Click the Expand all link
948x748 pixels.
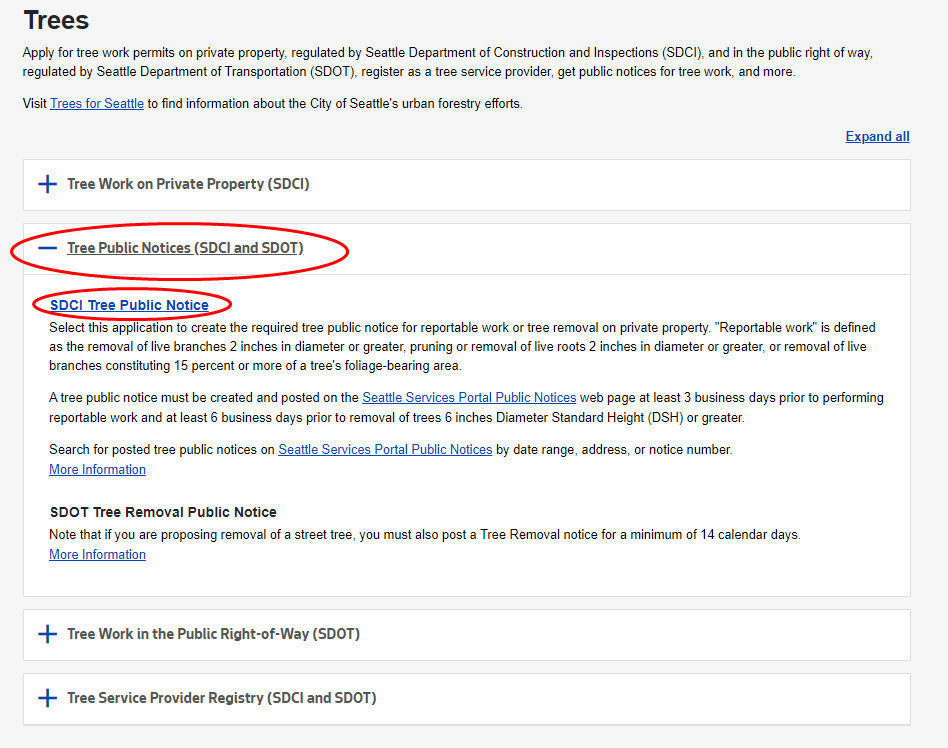(877, 136)
